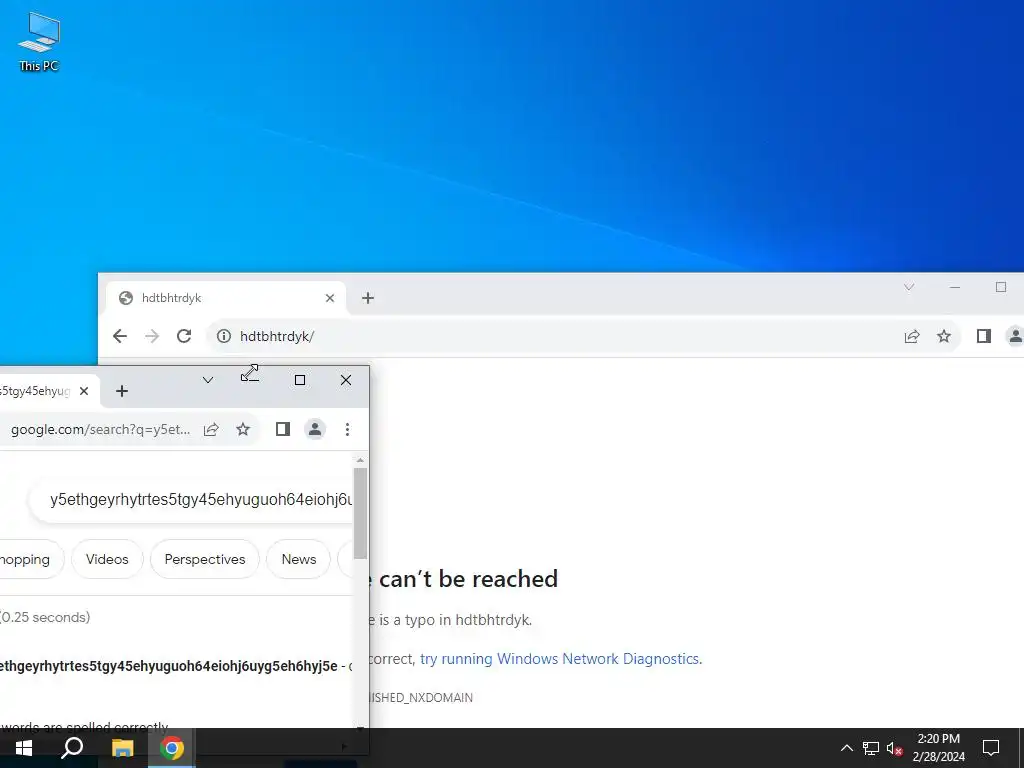The height and width of the screenshot is (768, 1024).
Task: Maximize the hdtbhtrdyk Chrome window
Action: 1000,287
